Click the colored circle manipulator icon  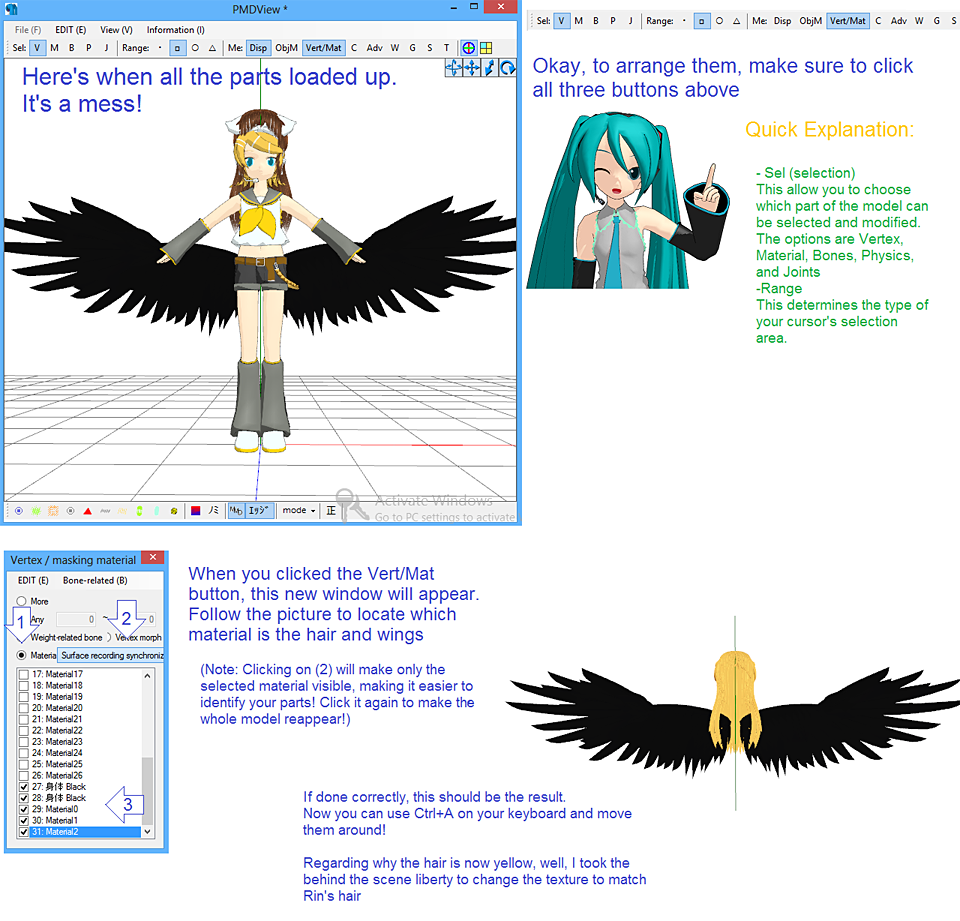(468, 48)
